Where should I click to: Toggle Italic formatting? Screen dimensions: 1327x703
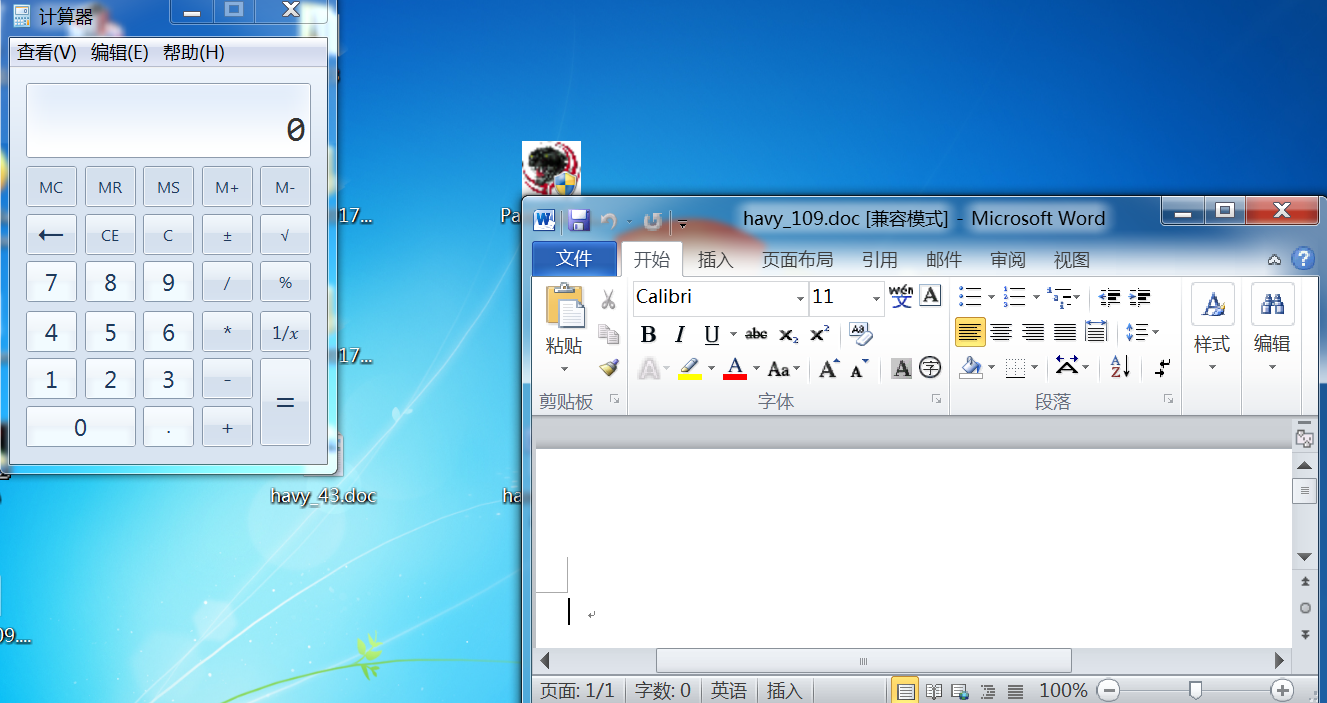tap(680, 335)
